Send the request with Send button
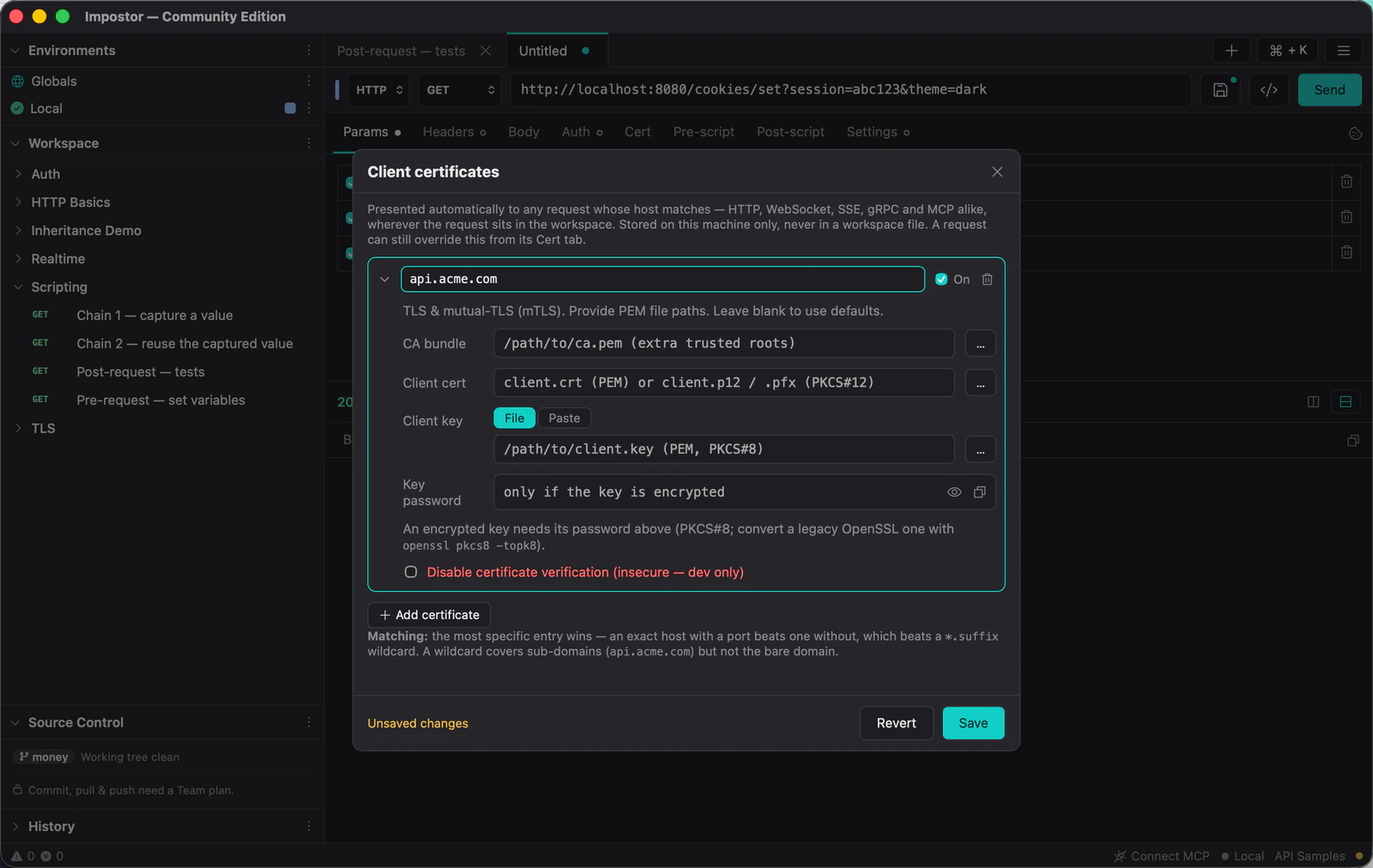Viewport: 1373px width, 868px height. coord(1329,90)
